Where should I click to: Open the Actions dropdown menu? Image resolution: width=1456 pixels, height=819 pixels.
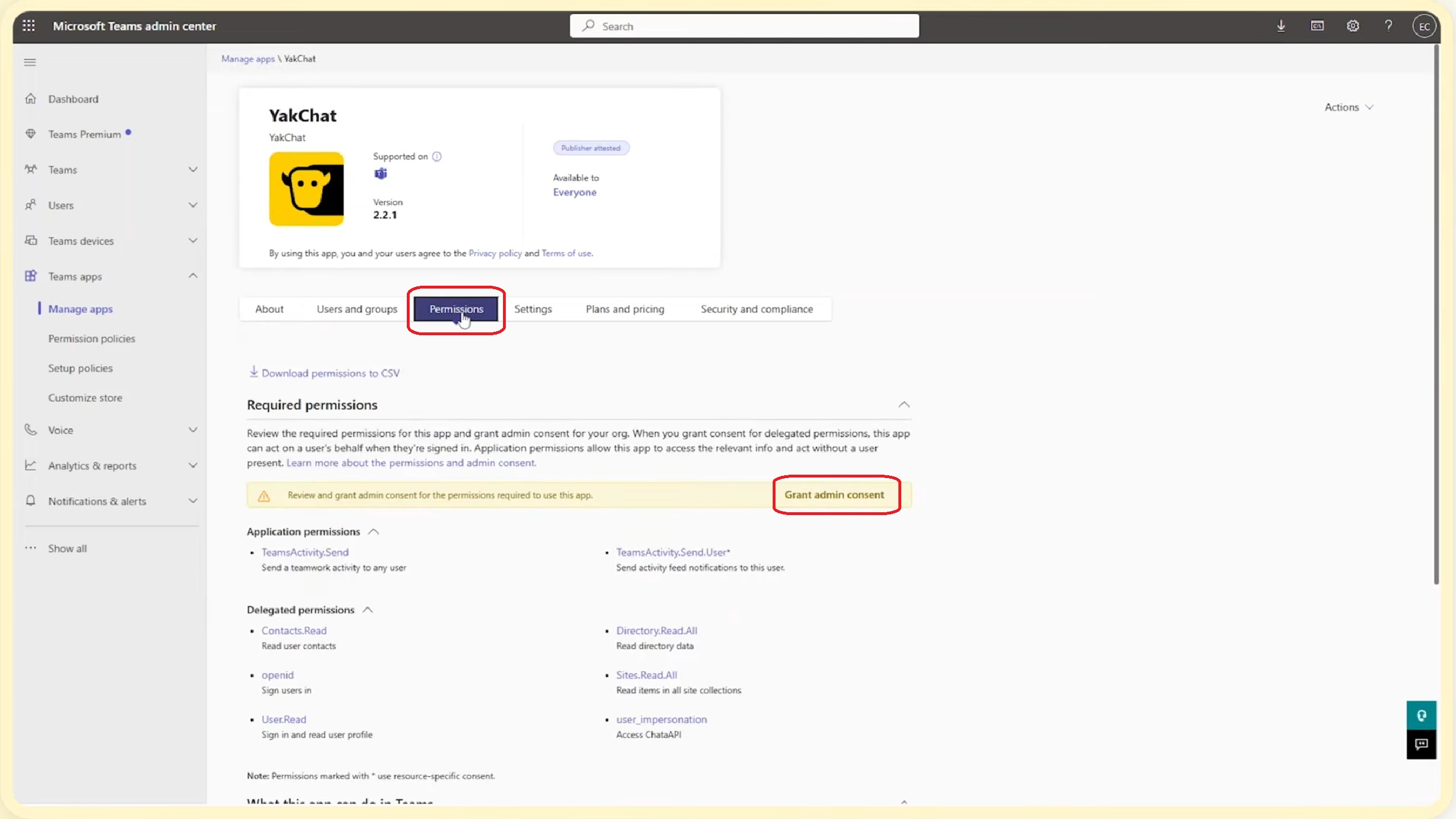(x=1348, y=107)
